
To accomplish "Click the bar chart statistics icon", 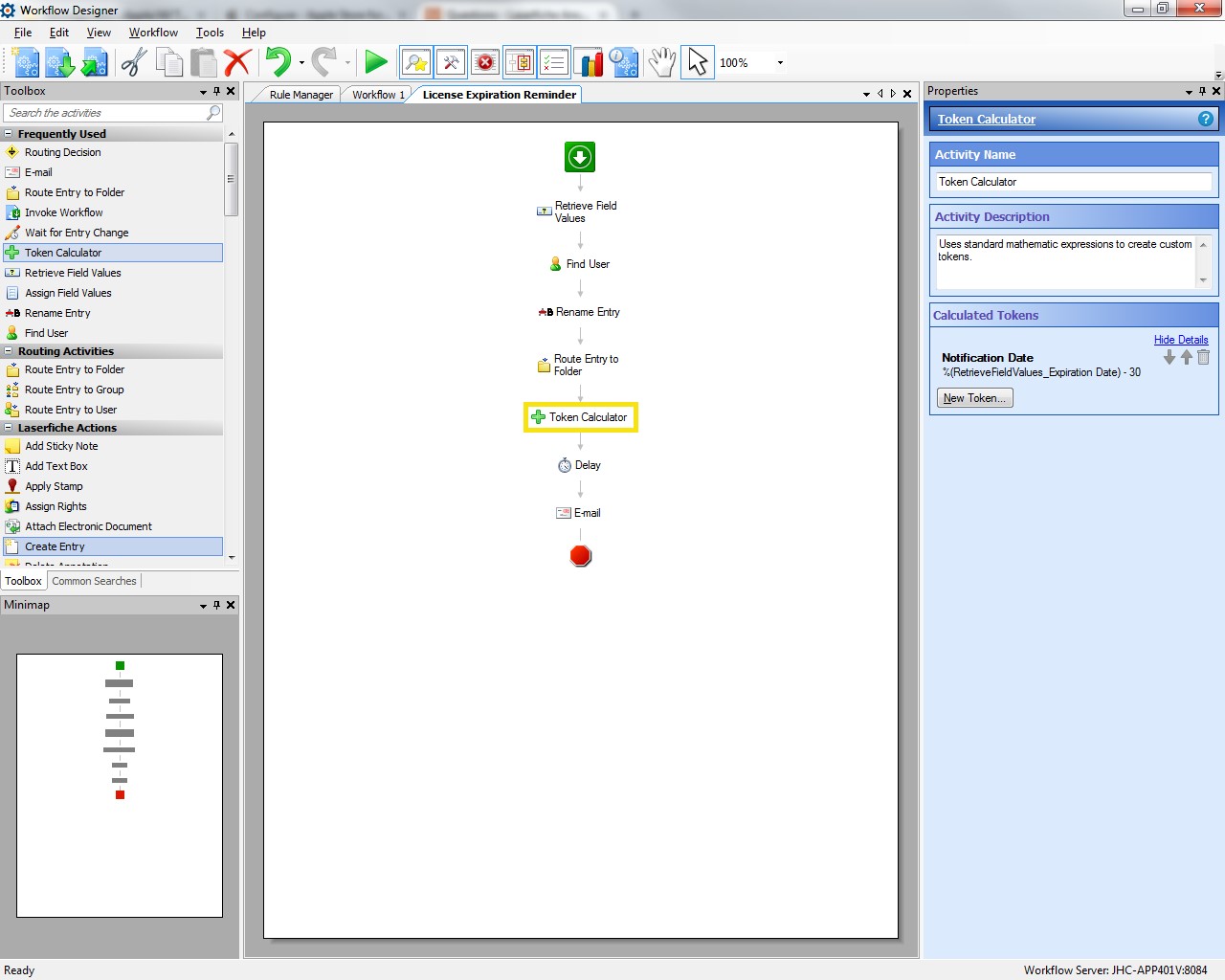I will pos(589,63).
